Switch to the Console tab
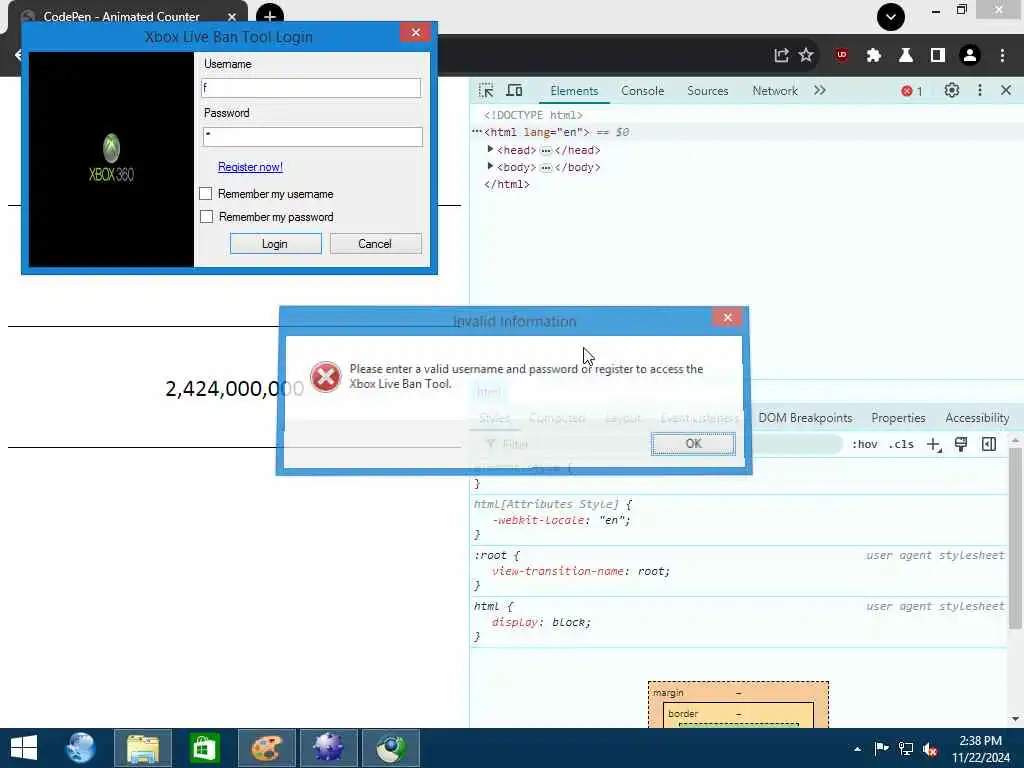 643,91
